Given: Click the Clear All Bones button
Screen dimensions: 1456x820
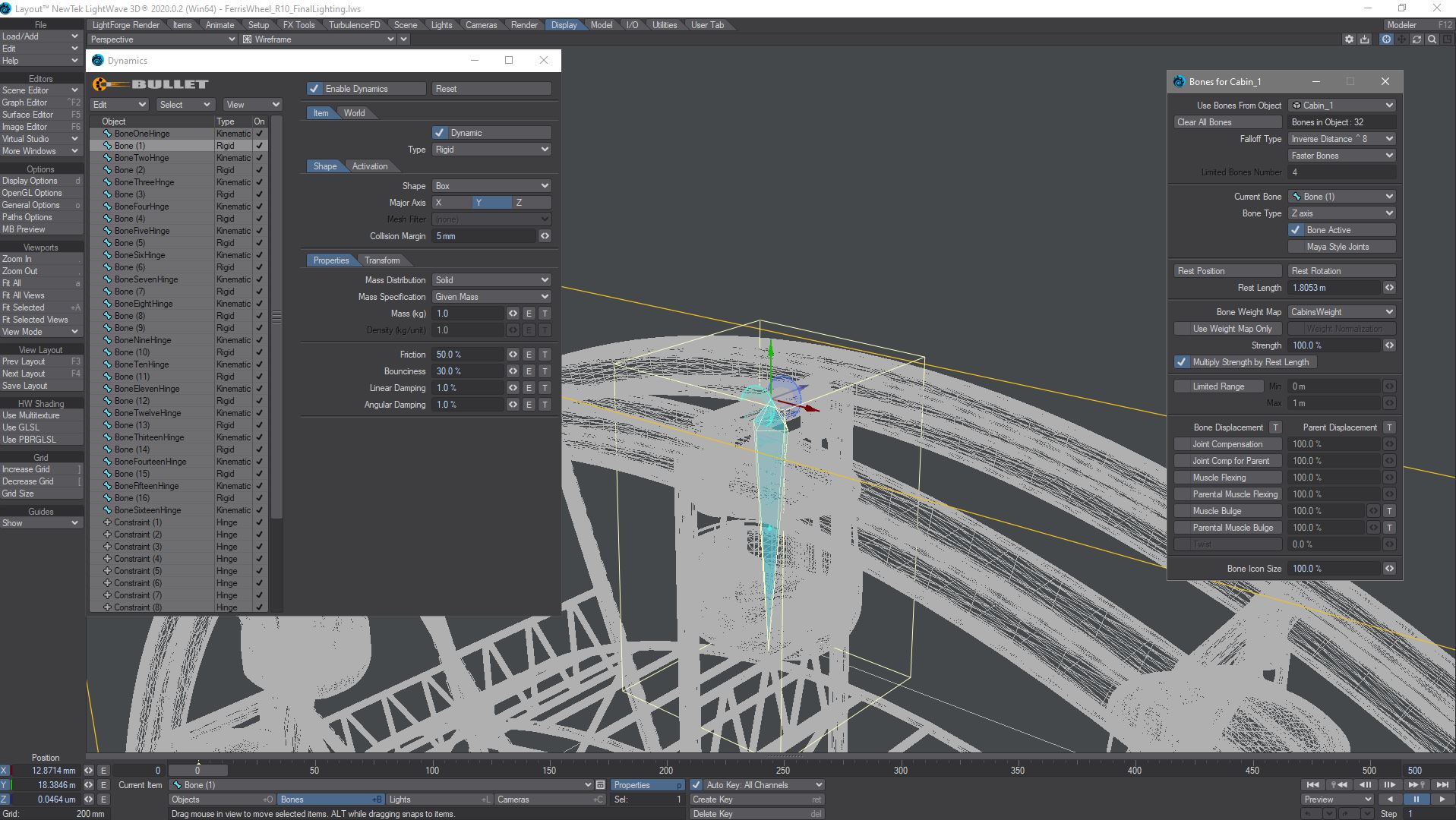Looking at the screenshot, I should pos(1227,122).
